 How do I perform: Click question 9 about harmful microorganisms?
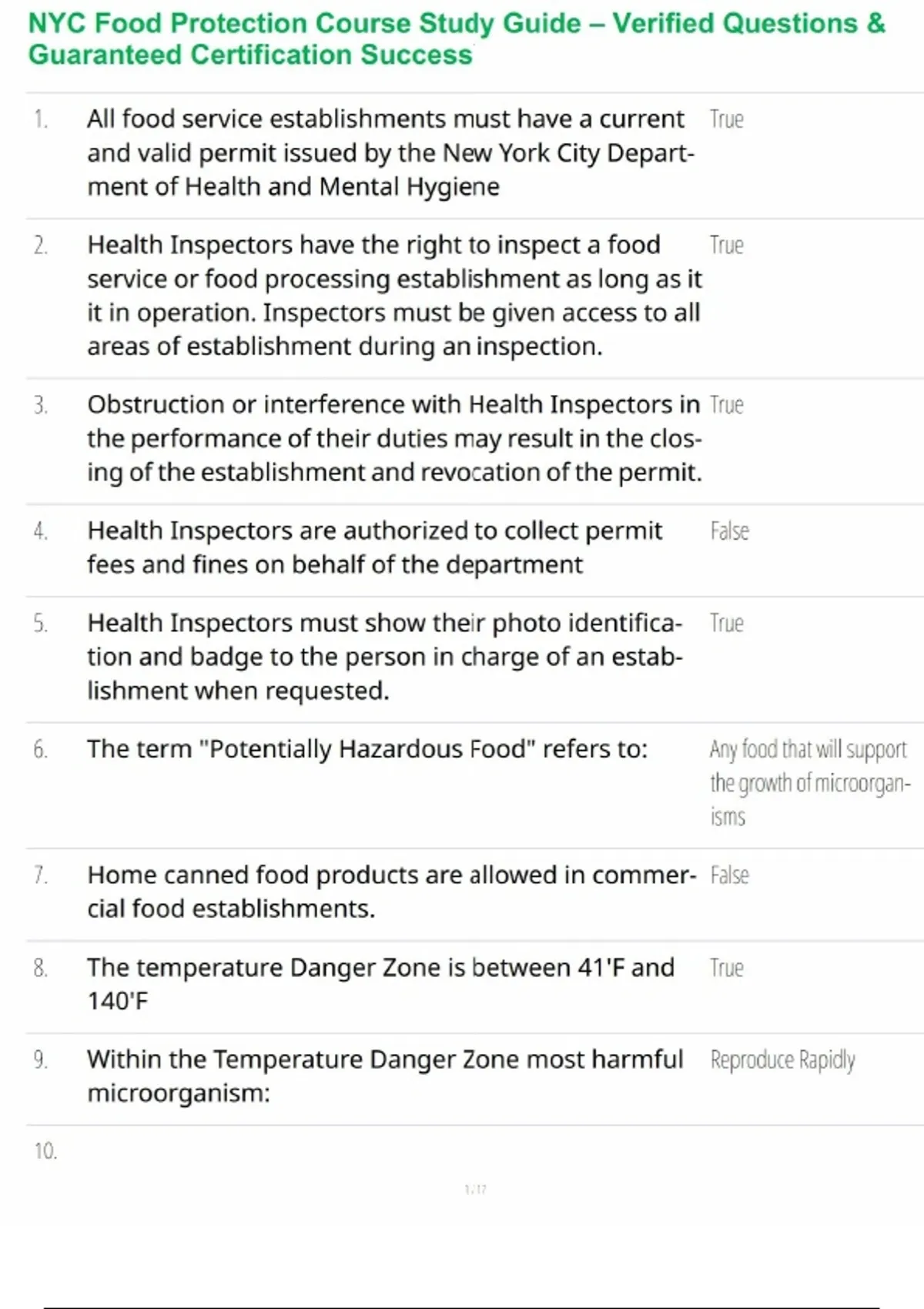(x=384, y=1076)
